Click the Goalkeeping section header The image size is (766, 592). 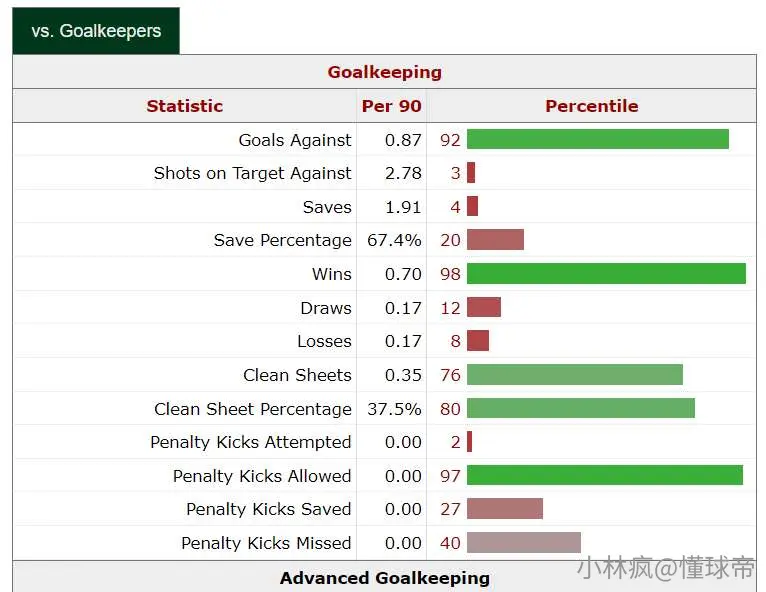point(384,72)
